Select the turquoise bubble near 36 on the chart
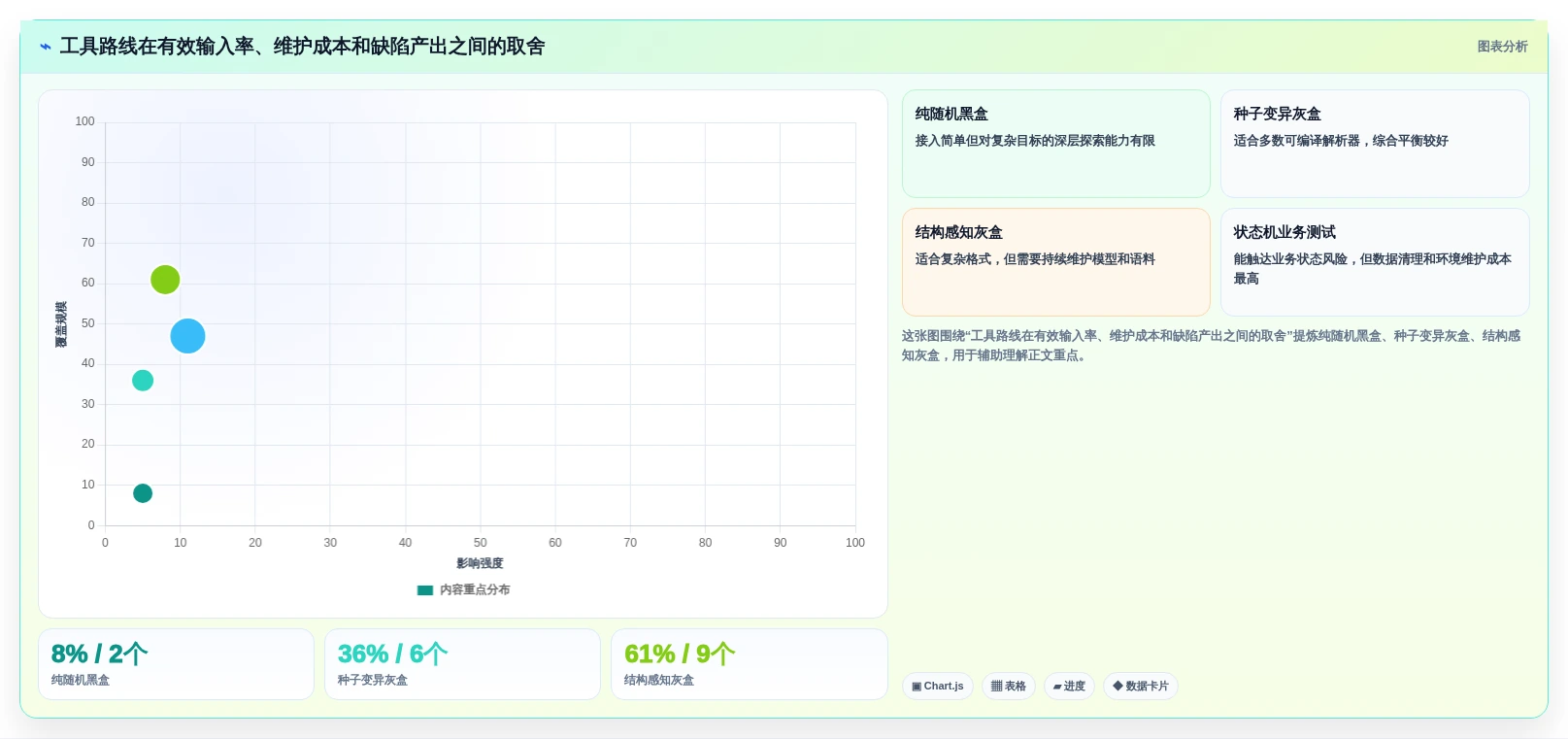This screenshot has width=1568, height=739. click(x=143, y=381)
